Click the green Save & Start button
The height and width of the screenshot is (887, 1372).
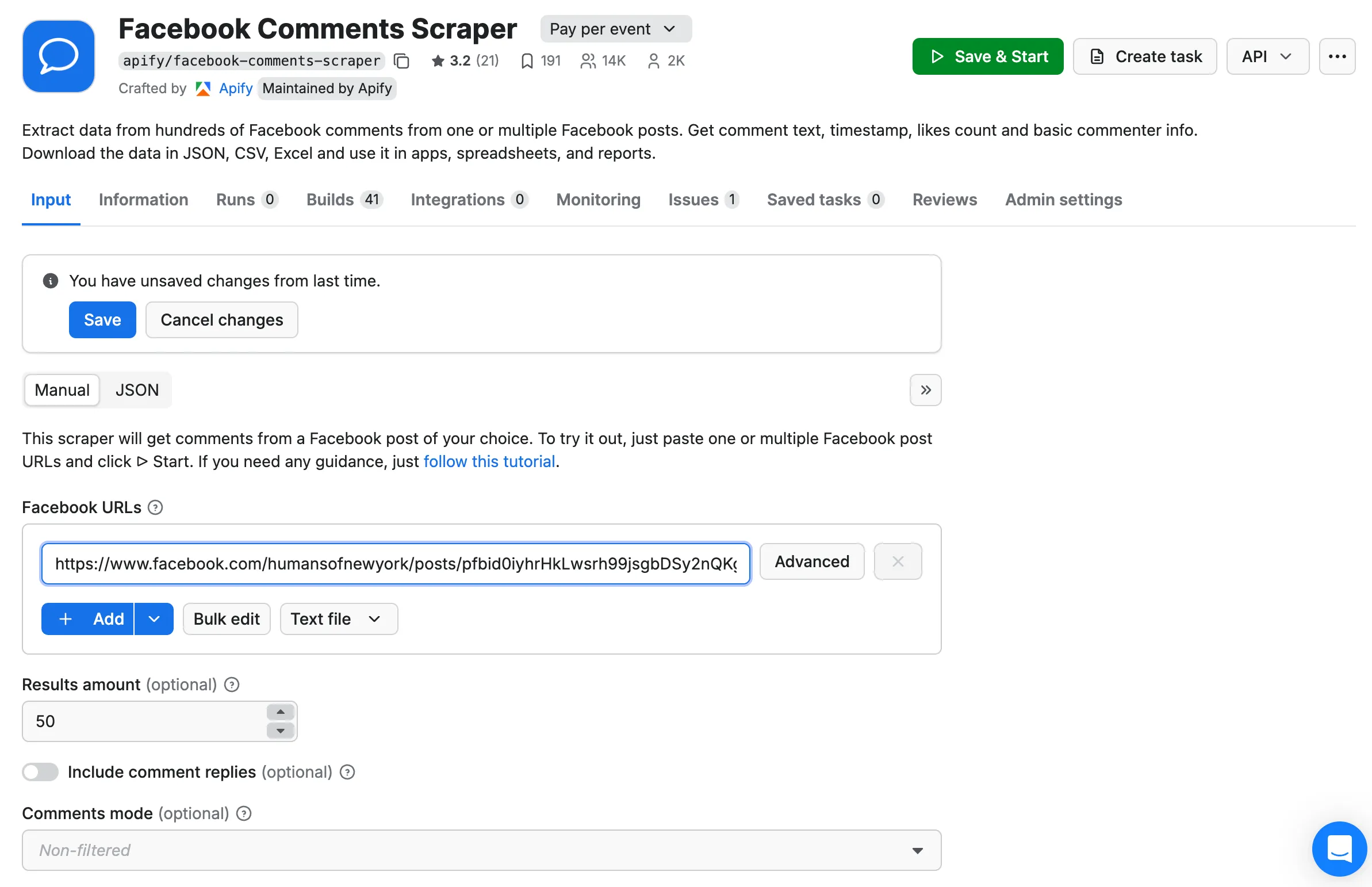point(987,56)
